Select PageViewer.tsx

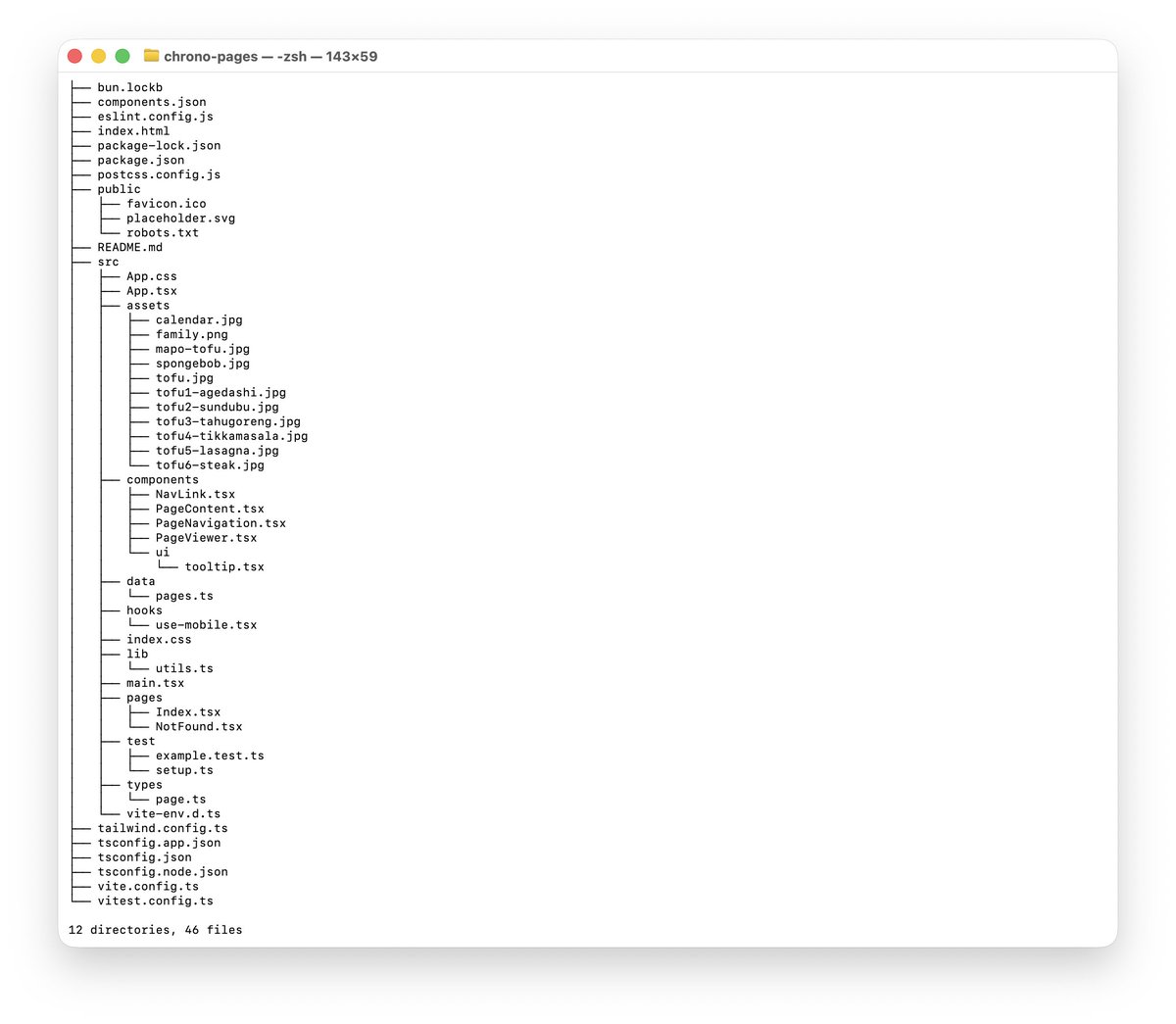[206, 538]
